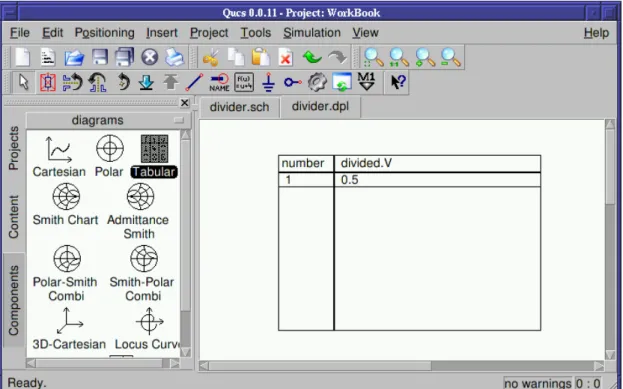Image resolution: width=623 pixels, height=389 pixels.
Task: Start simulation with gear icon
Action: tap(317, 83)
